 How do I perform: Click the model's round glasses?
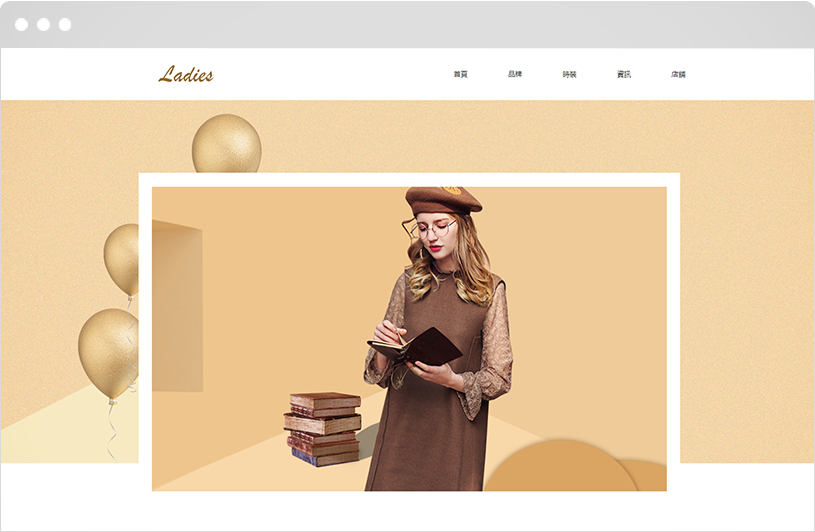pyautogui.click(x=436, y=229)
